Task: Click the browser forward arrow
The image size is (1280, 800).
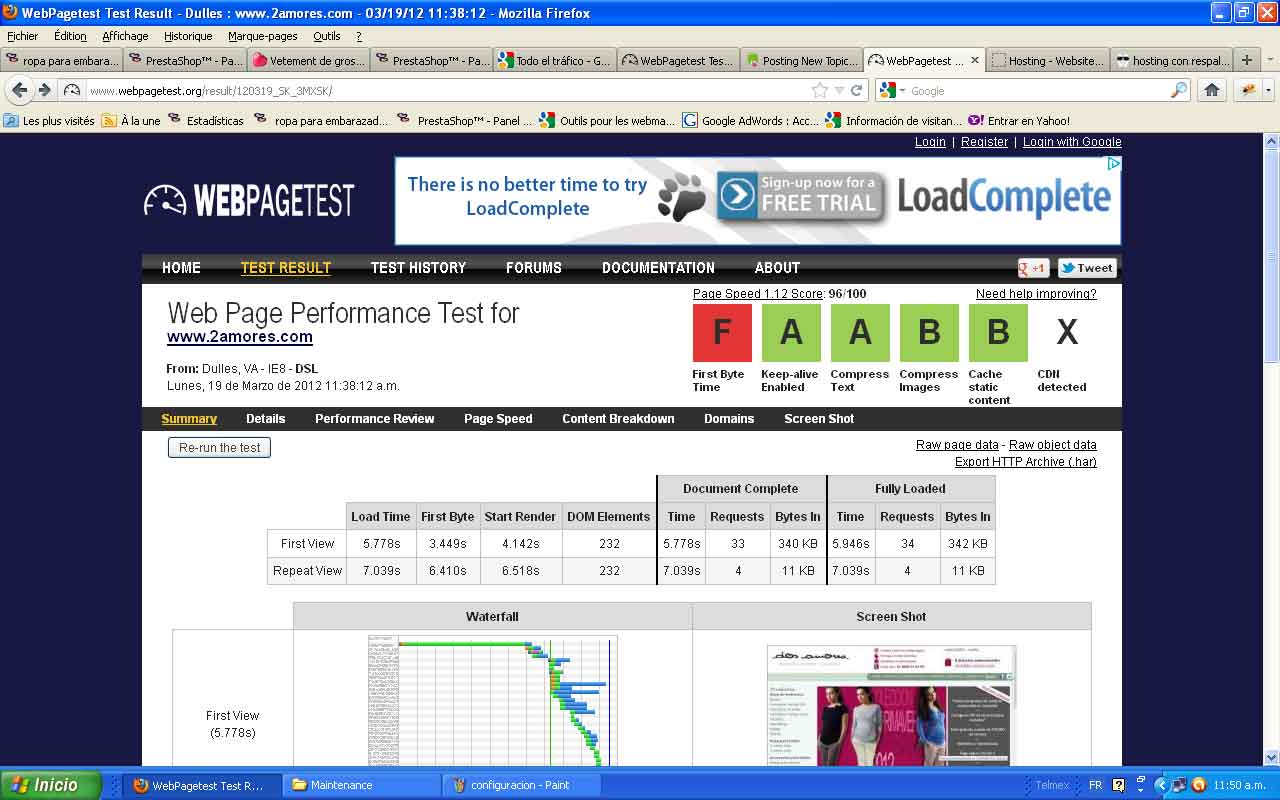Action: [45, 90]
